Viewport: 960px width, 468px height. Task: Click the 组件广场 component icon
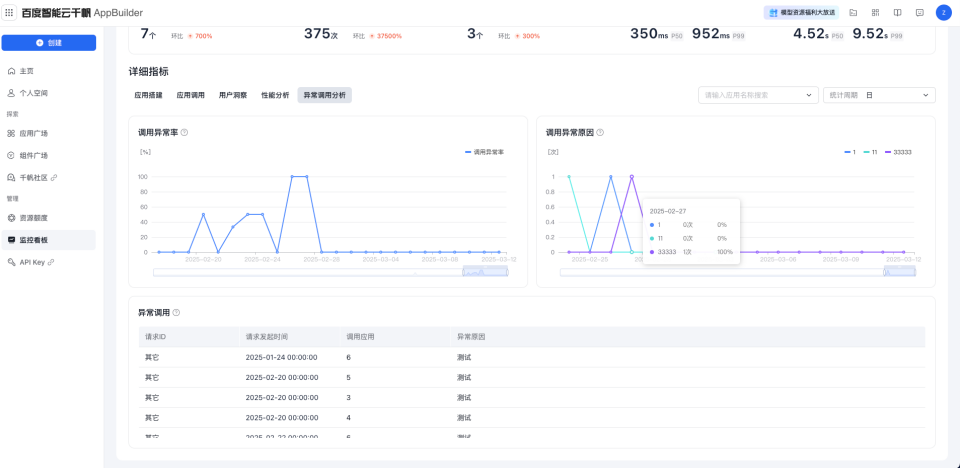click(x=11, y=156)
